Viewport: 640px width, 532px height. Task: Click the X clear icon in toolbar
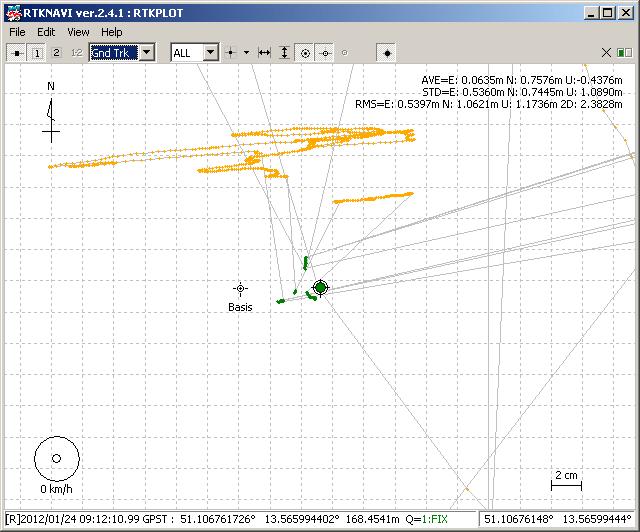pyautogui.click(x=607, y=52)
